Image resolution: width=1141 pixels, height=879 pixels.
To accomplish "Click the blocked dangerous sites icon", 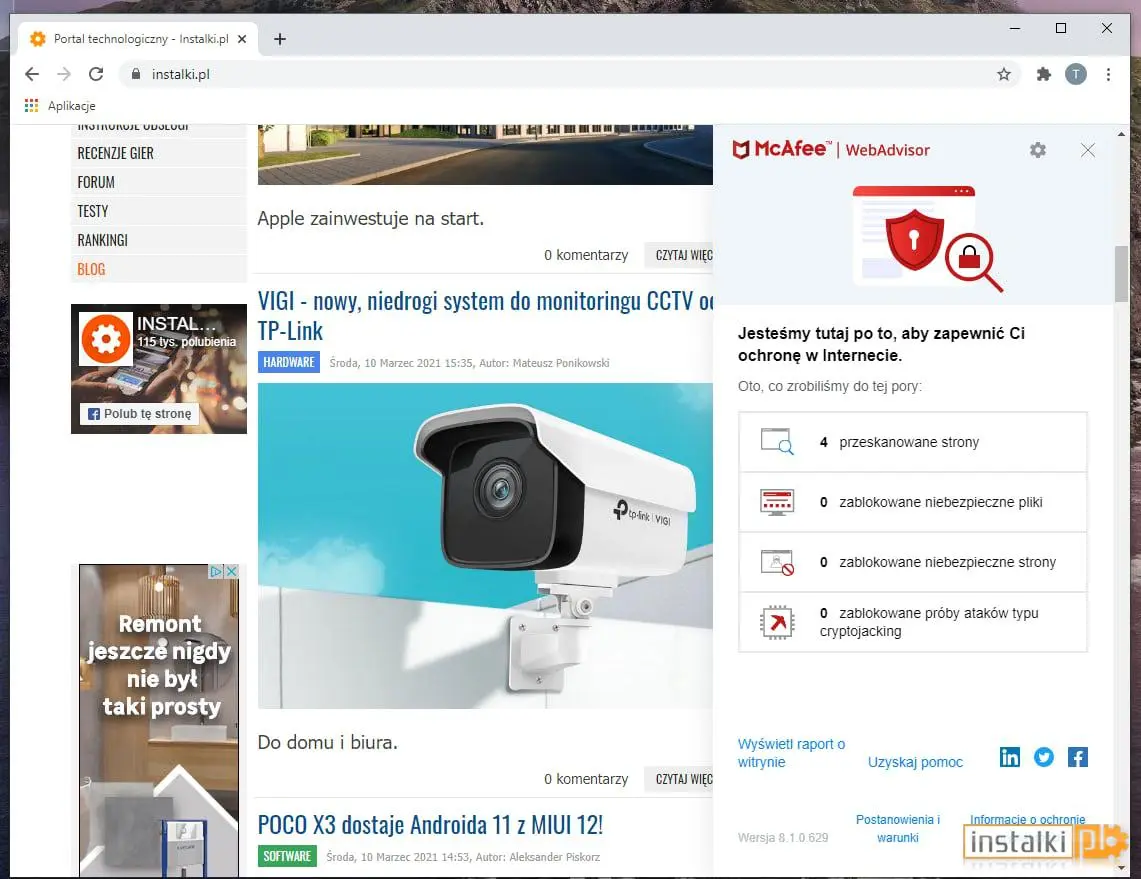I will (776, 562).
